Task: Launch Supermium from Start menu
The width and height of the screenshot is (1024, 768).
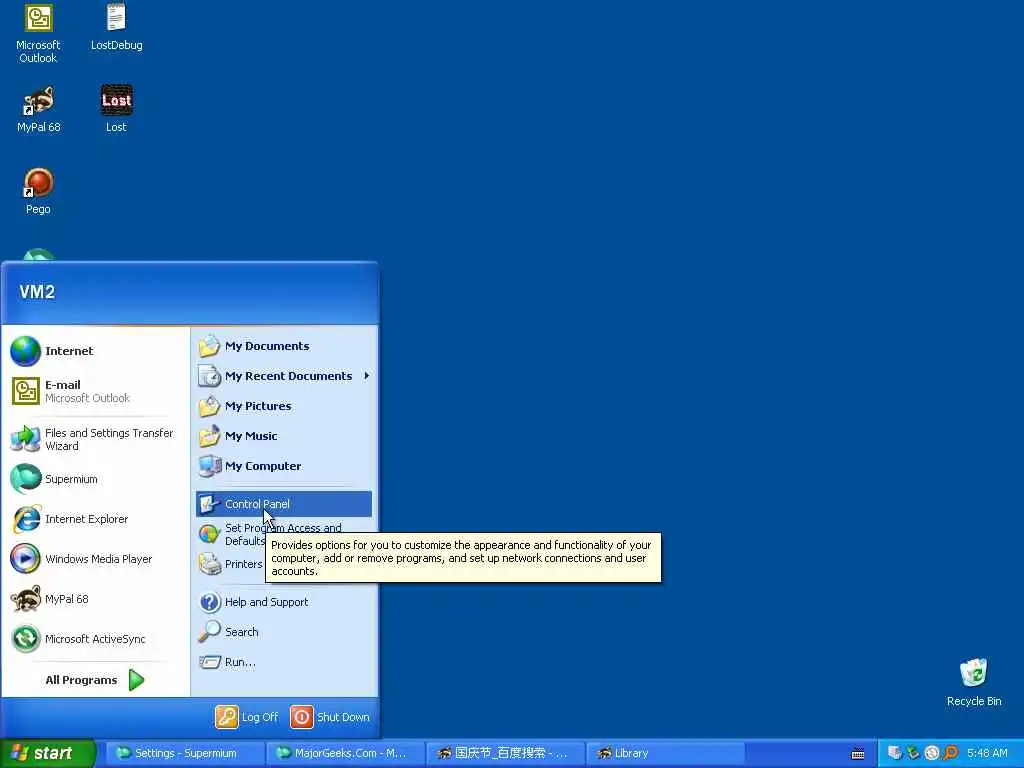Action: [x=94, y=479]
